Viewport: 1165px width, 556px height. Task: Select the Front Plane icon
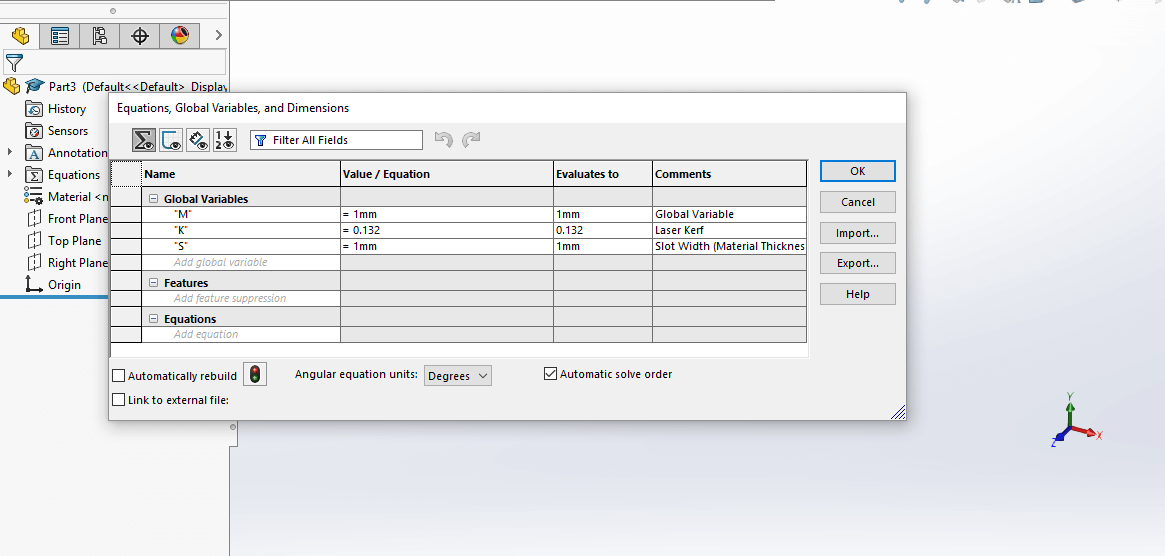(x=34, y=219)
